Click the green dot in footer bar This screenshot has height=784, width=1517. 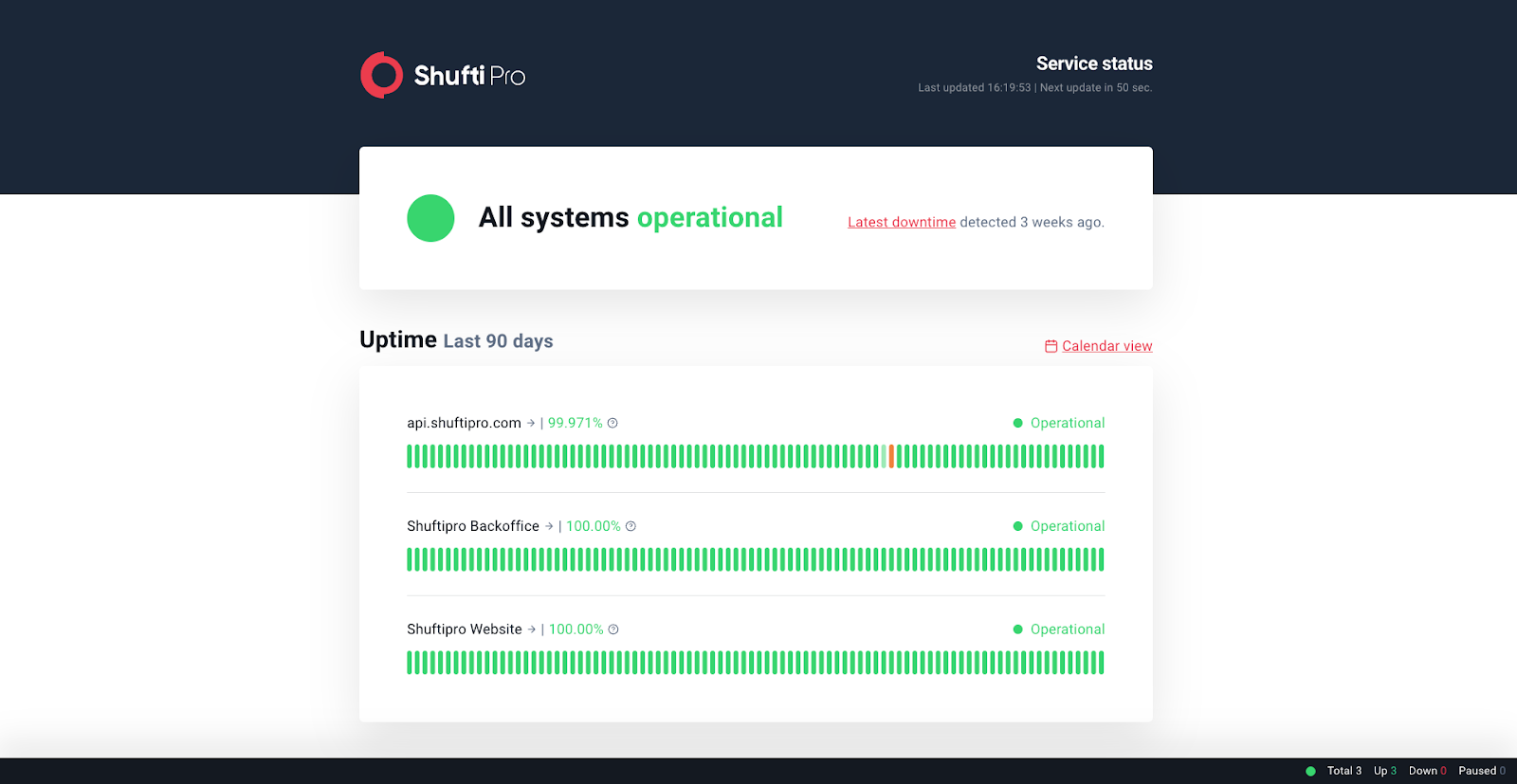tap(1310, 772)
